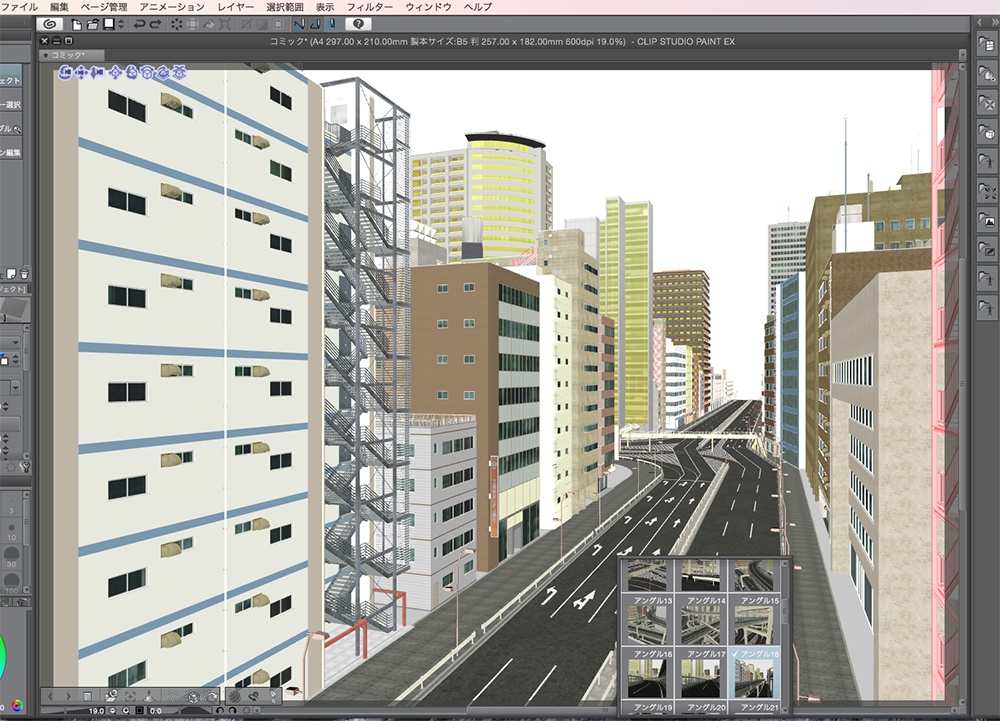Click the previous angle arrow button
Screen dimensions: 1000x721
51,694
